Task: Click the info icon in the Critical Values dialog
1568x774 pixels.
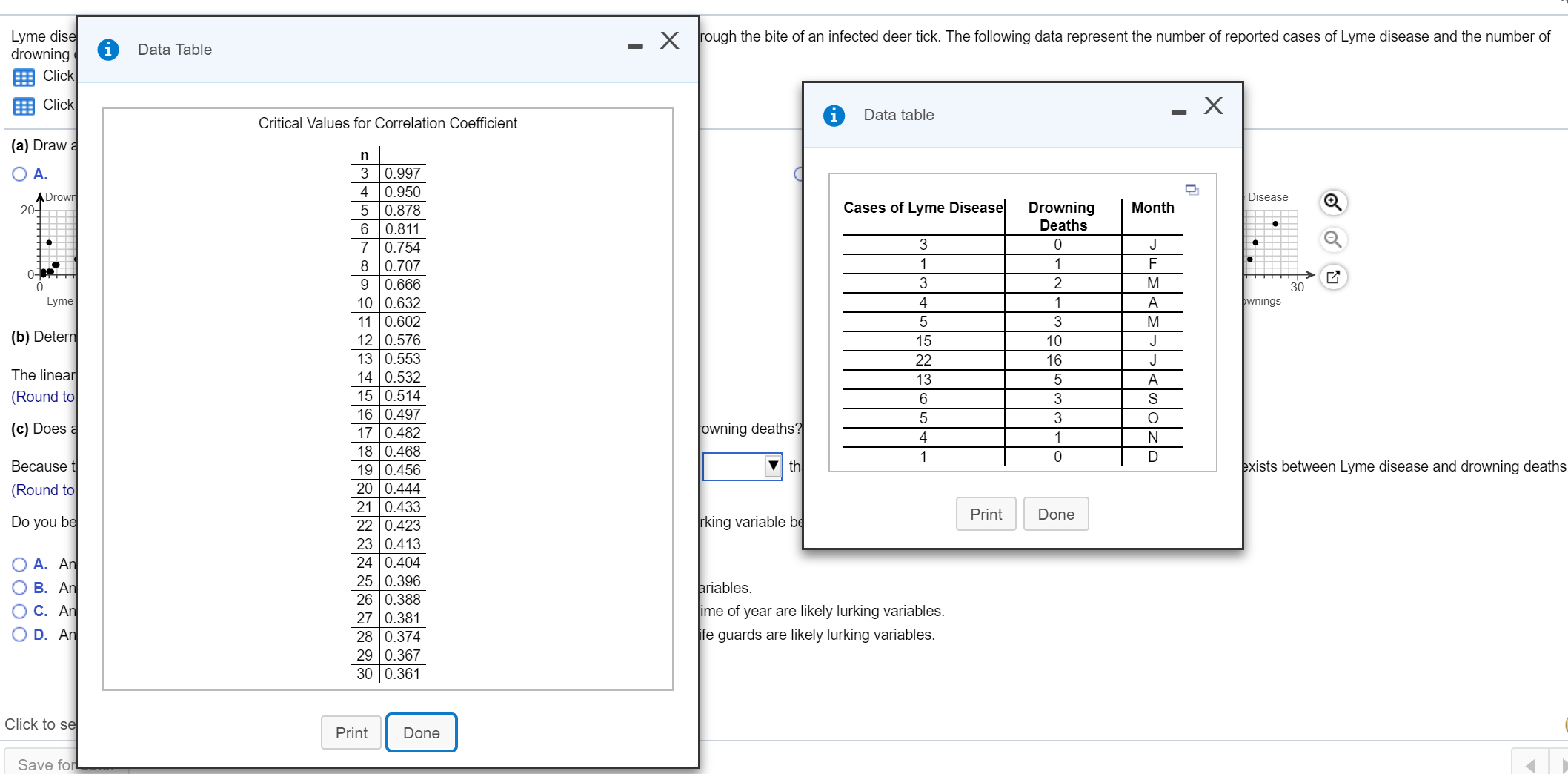Action: click(x=108, y=50)
